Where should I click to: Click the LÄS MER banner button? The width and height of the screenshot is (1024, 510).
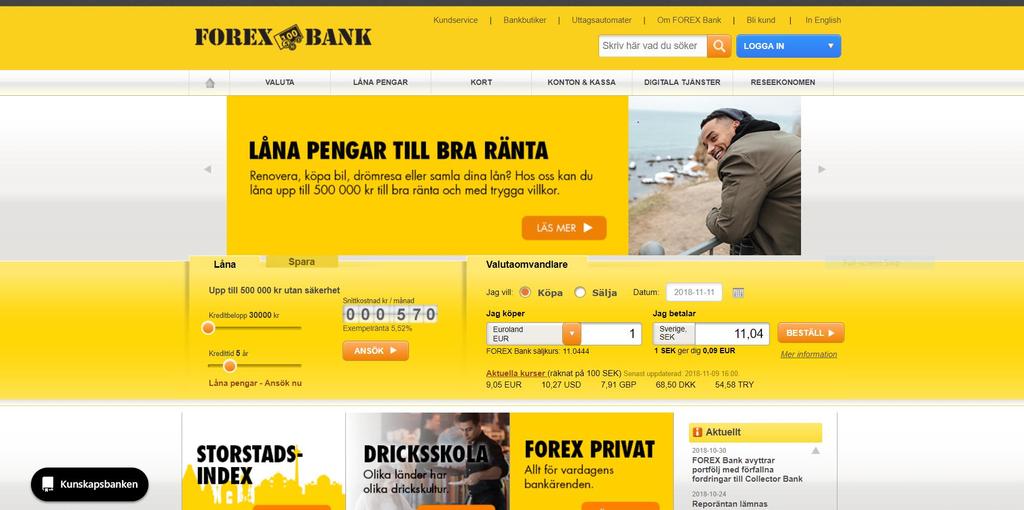pos(564,228)
